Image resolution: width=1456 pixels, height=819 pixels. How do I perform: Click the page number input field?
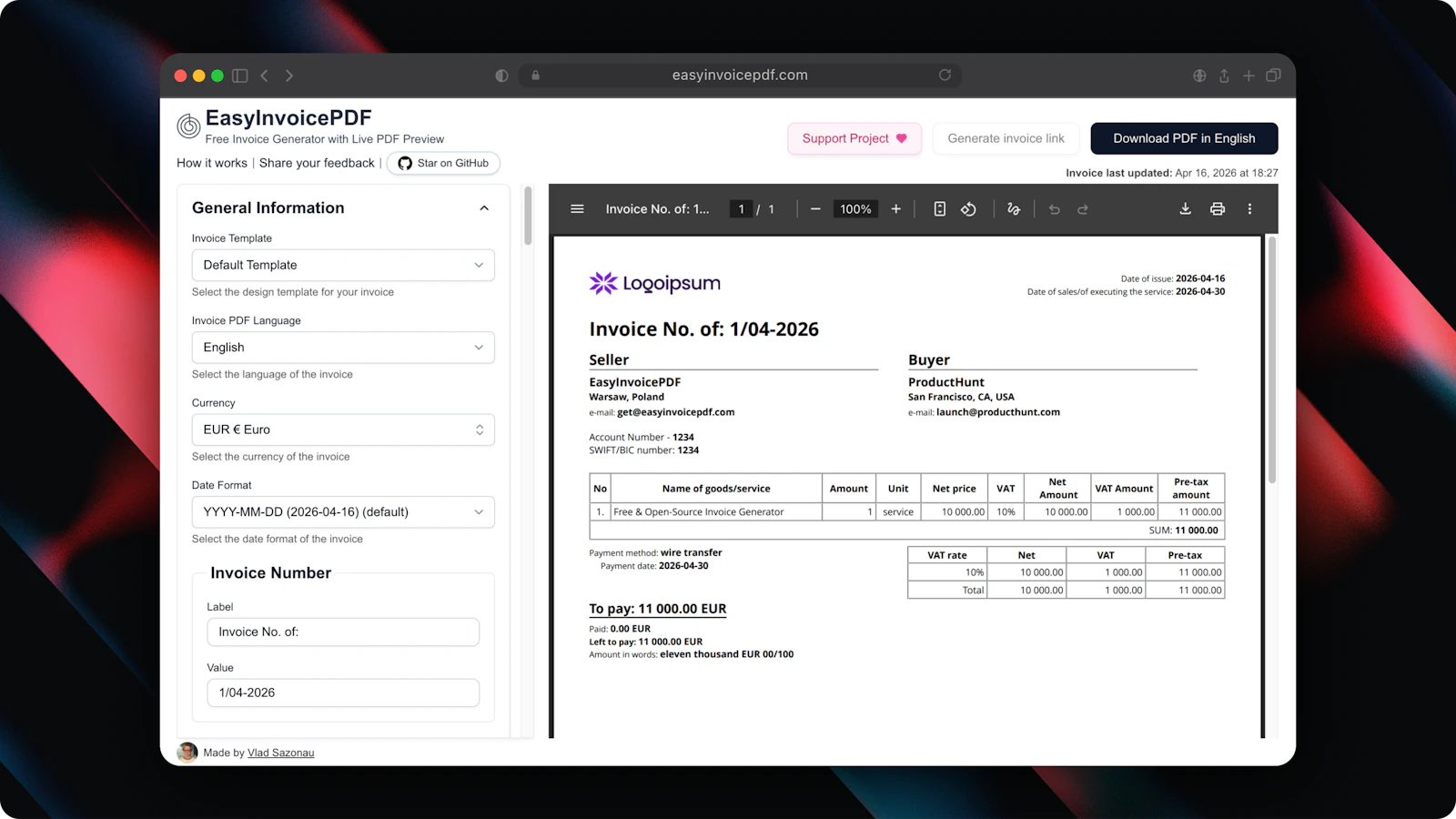[741, 208]
